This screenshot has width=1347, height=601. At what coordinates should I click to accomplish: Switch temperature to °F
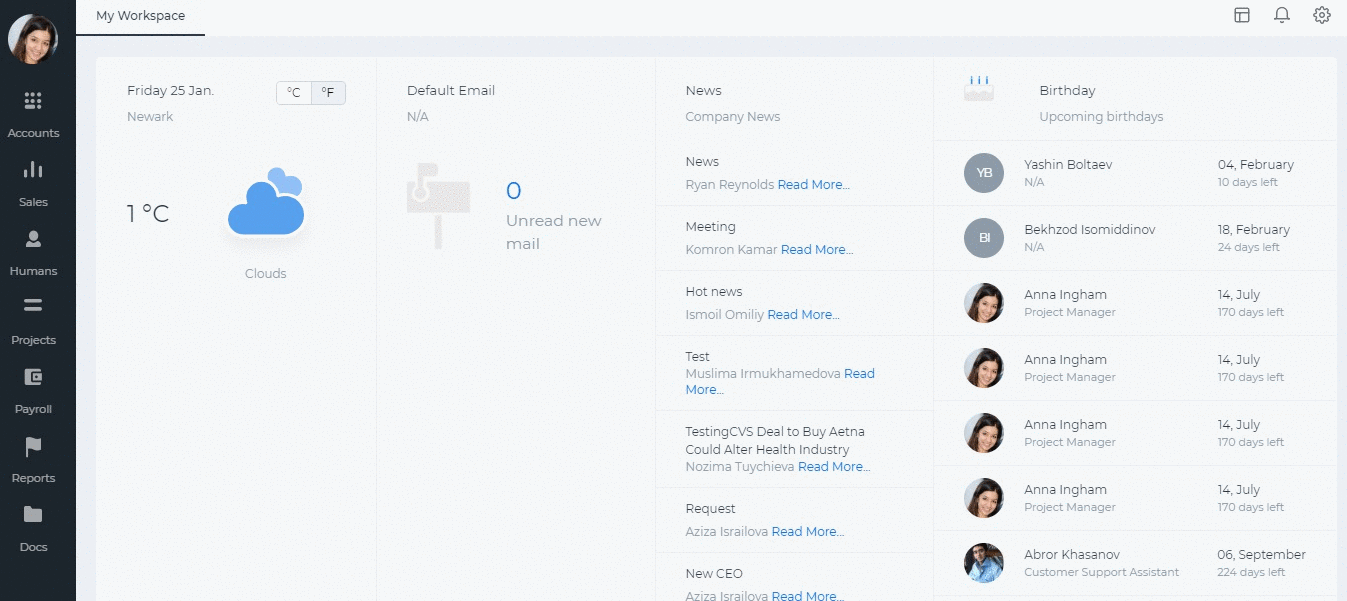click(x=328, y=93)
